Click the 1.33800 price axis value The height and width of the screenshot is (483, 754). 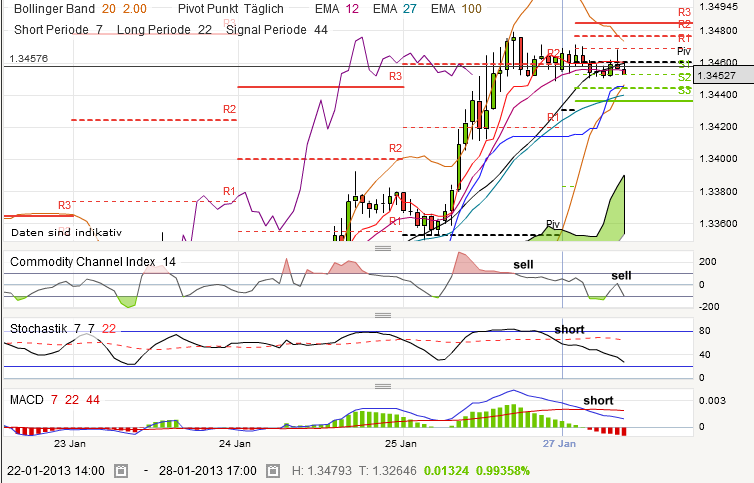click(718, 192)
